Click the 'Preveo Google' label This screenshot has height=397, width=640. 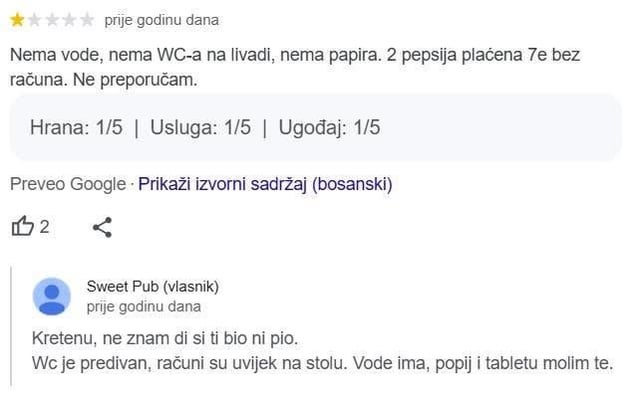[x=68, y=184]
